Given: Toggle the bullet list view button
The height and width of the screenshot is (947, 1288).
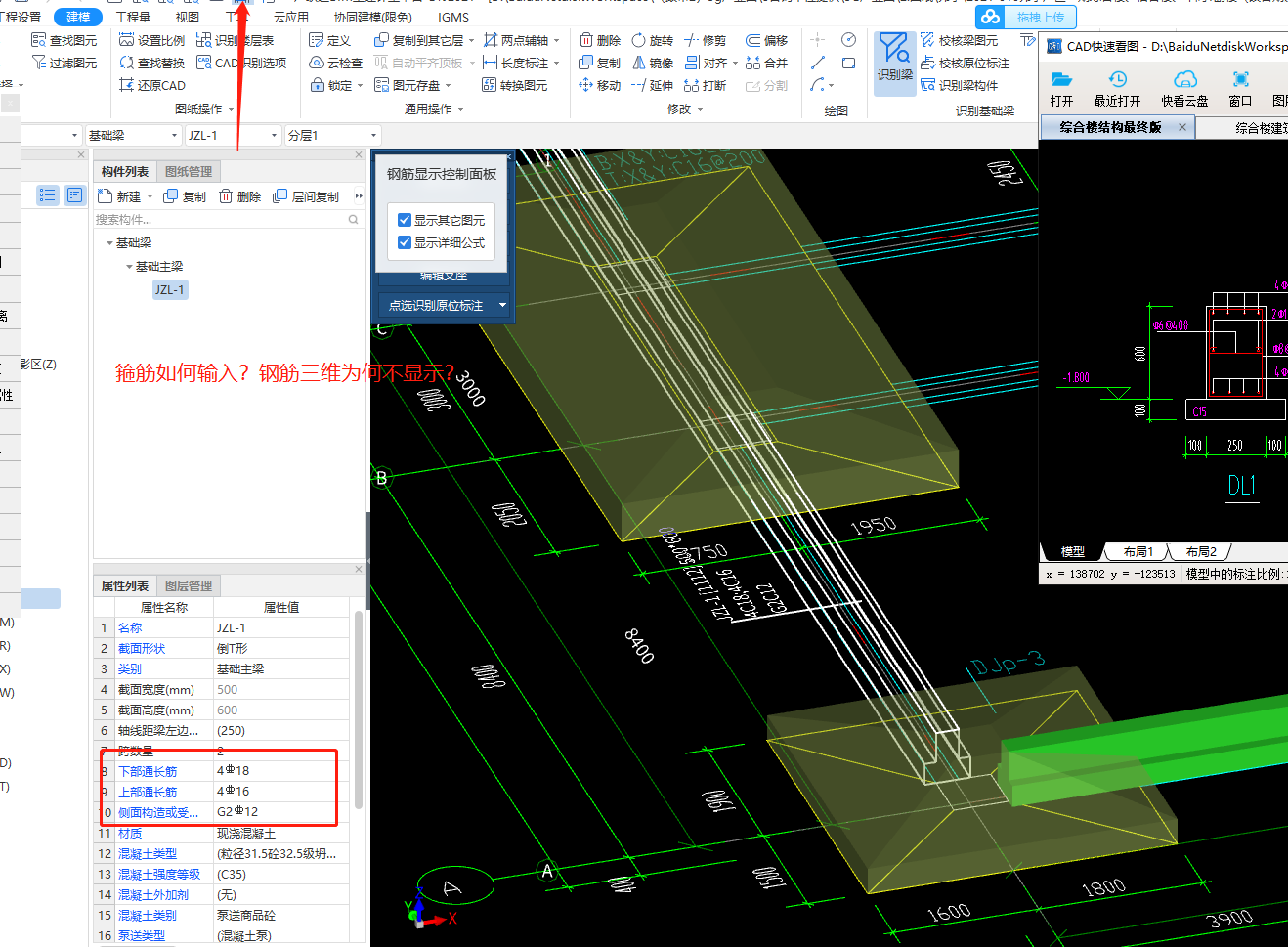Looking at the screenshot, I should (x=47, y=195).
